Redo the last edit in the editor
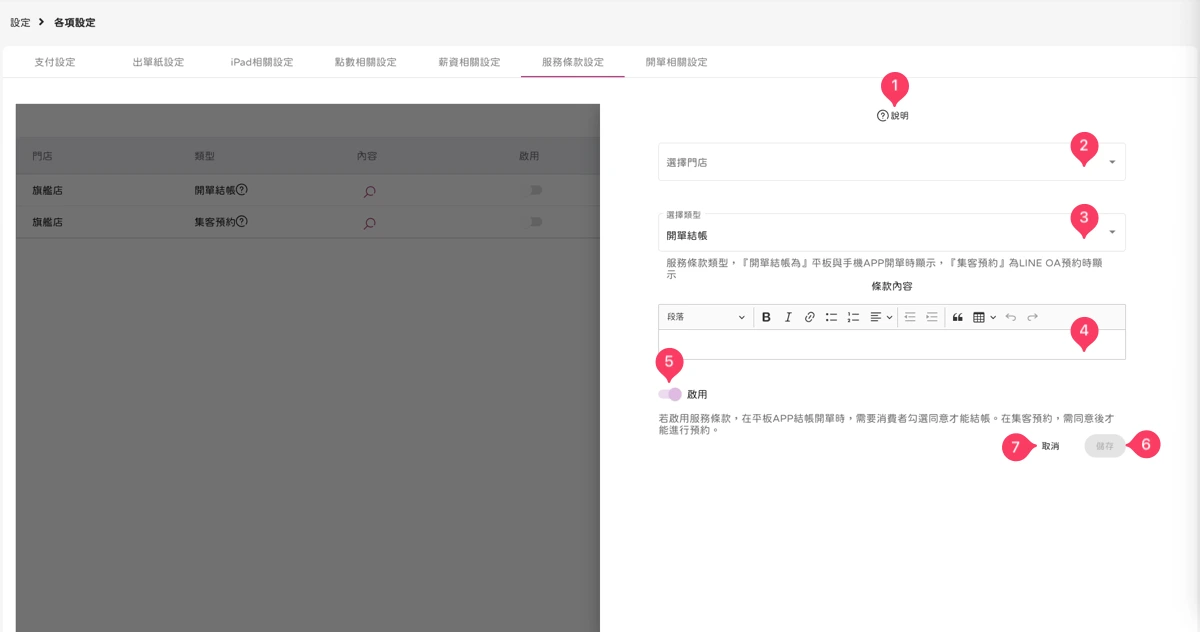This screenshot has width=1200, height=632. tap(1033, 317)
